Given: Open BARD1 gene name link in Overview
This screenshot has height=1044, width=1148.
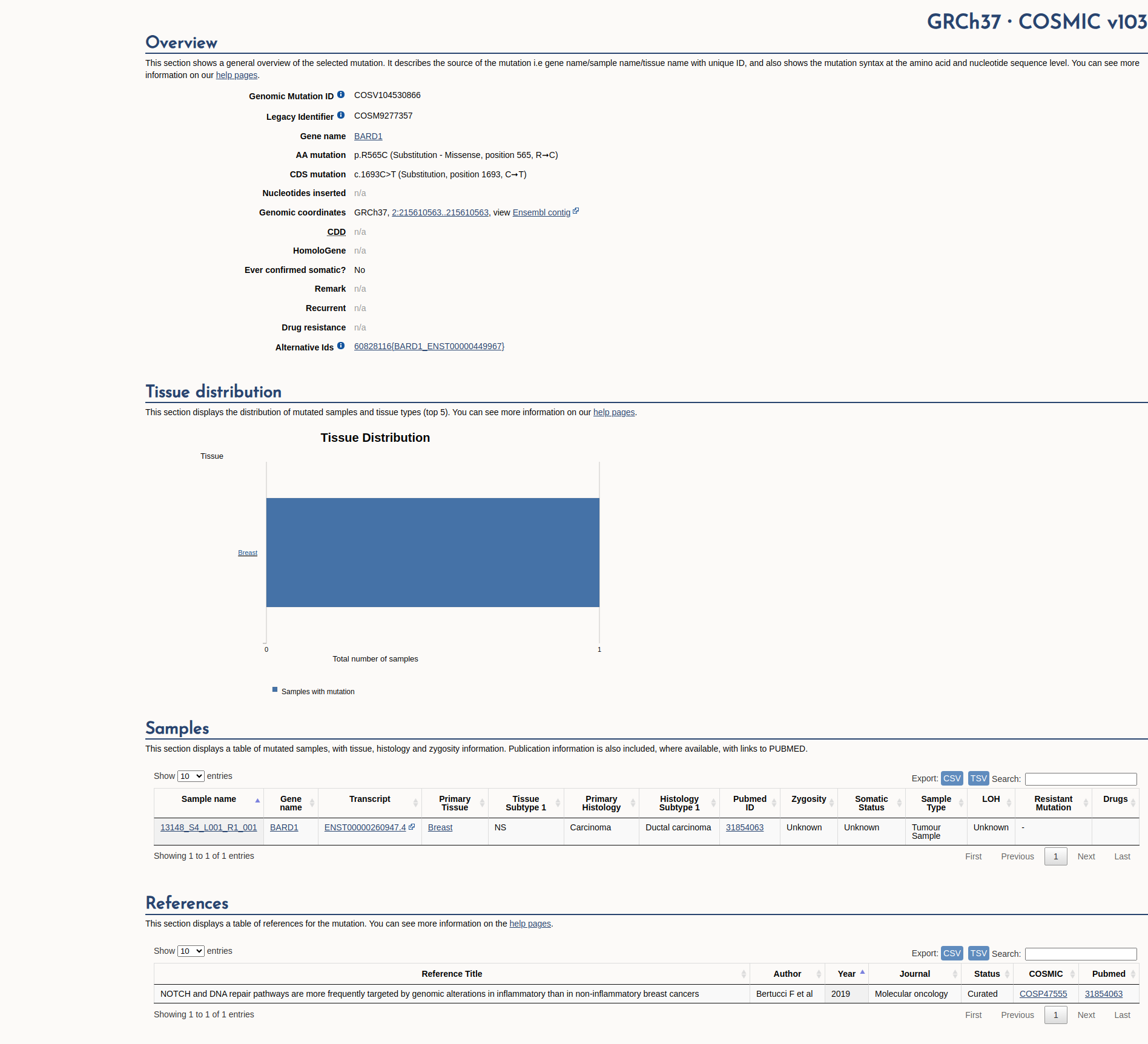Looking at the screenshot, I should [x=368, y=136].
